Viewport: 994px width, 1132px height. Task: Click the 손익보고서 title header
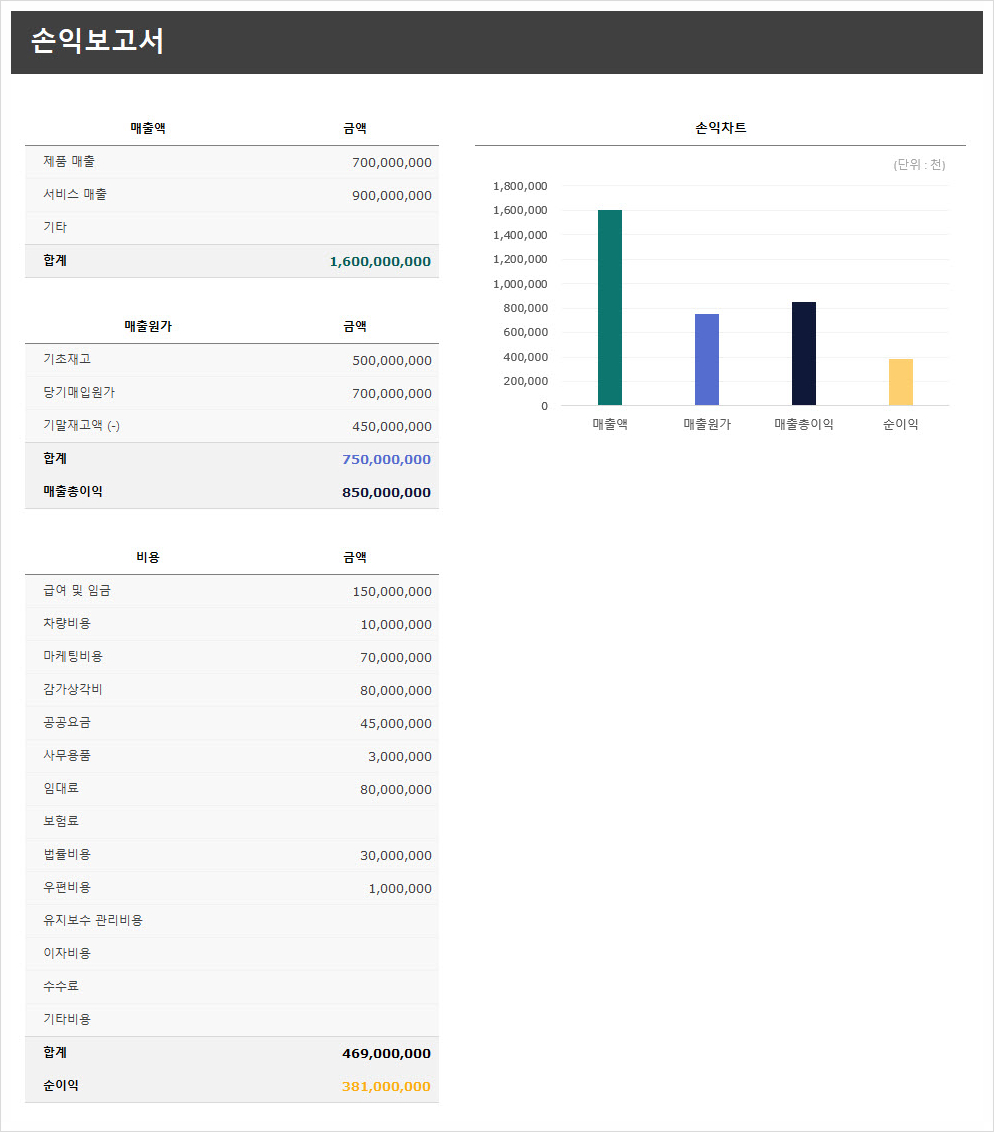tap(97, 40)
